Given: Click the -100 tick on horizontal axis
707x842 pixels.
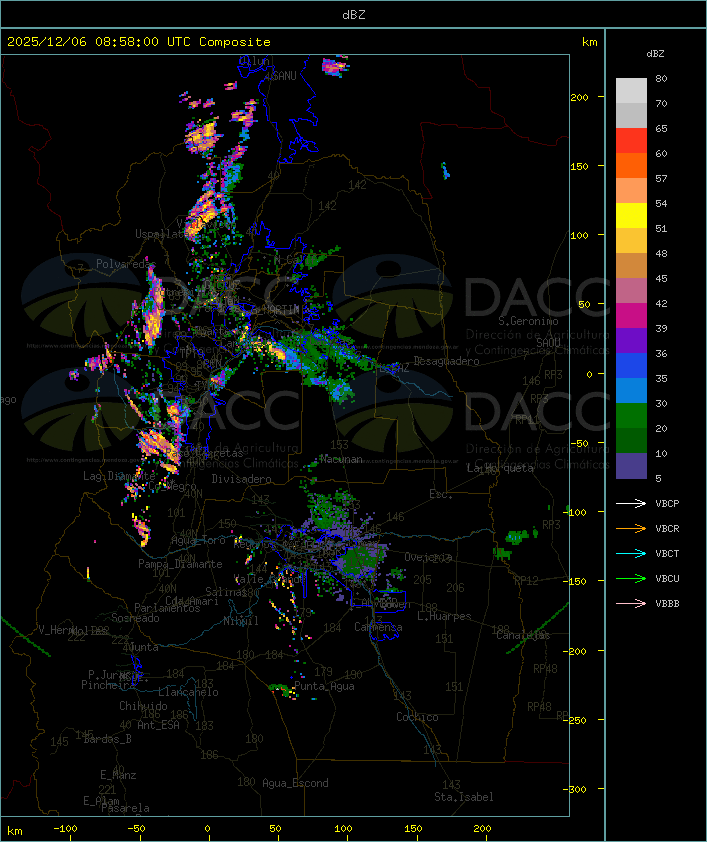Looking at the screenshot, I should [x=65, y=829].
